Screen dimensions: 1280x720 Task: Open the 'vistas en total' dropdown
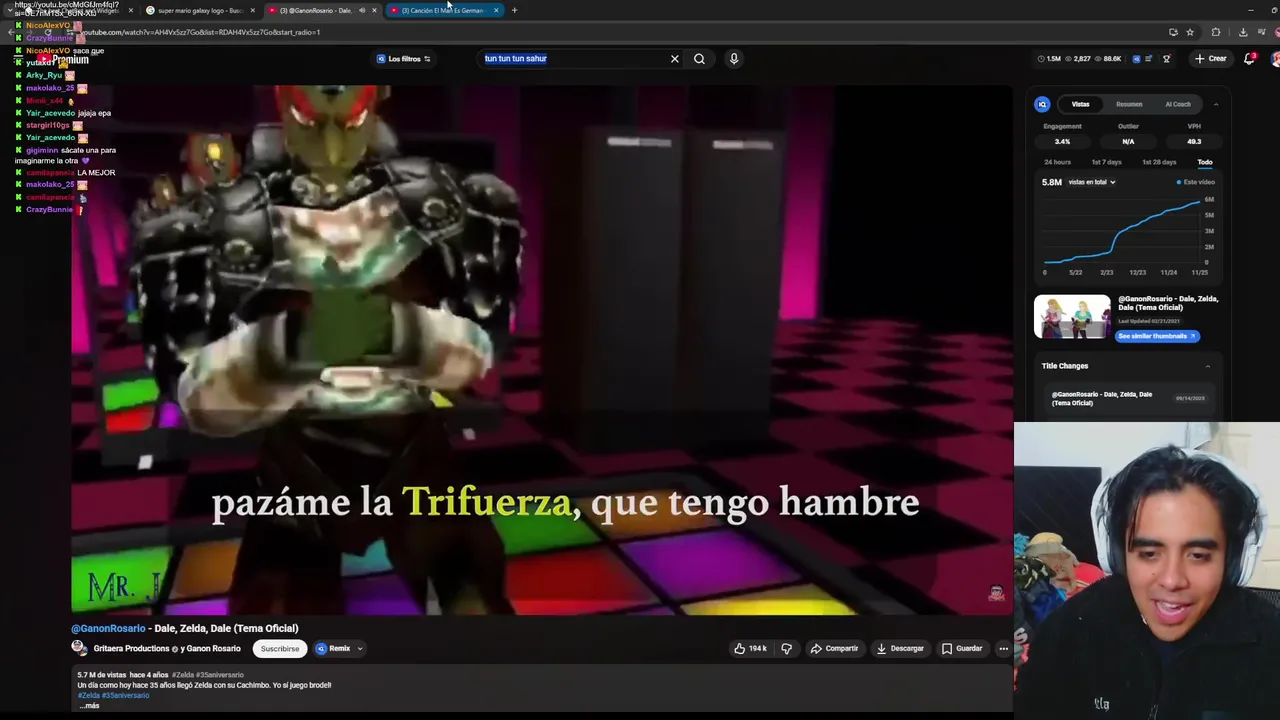point(1091,182)
